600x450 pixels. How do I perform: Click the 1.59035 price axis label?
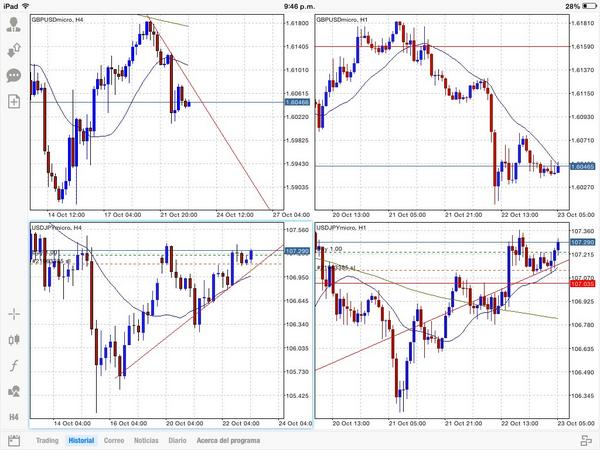(297, 187)
